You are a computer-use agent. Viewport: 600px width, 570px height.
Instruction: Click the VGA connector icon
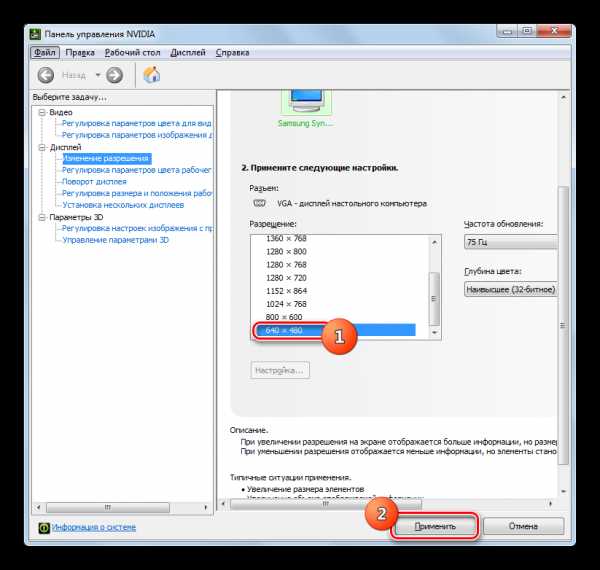pyautogui.click(x=260, y=204)
